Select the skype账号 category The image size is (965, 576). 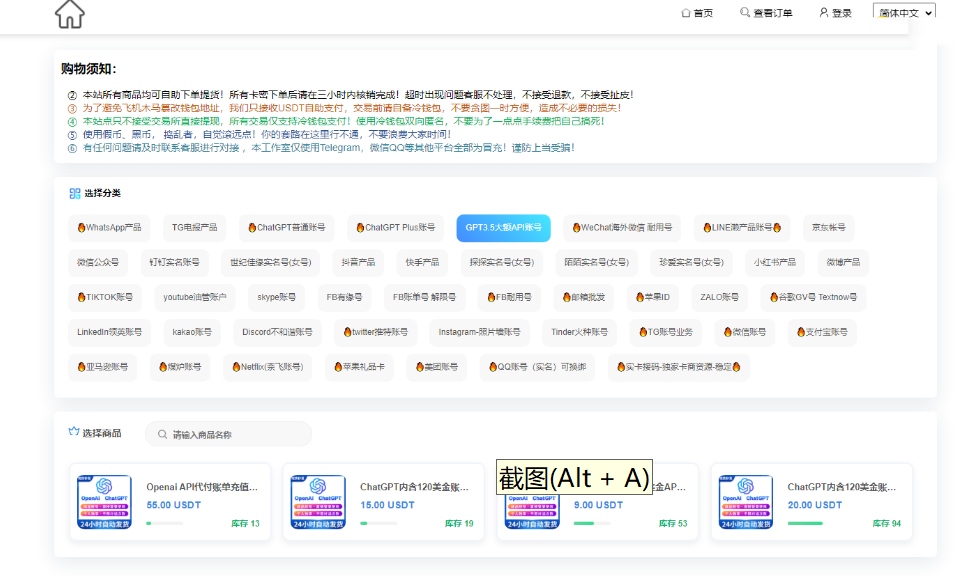[x=276, y=298]
